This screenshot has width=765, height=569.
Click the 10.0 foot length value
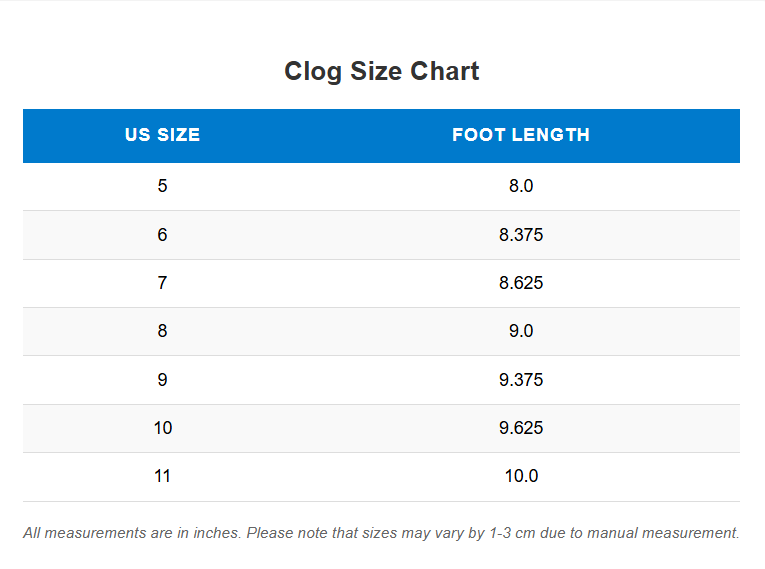[x=520, y=476]
